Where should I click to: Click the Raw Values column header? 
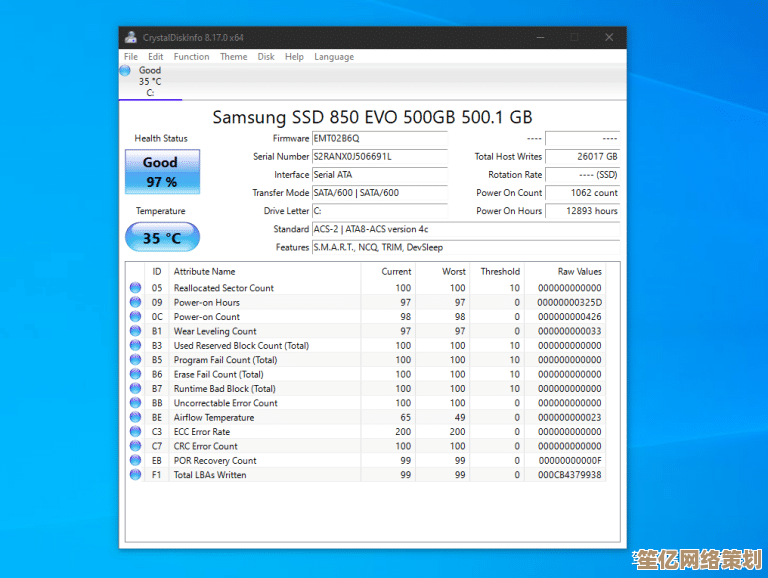point(579,271)
